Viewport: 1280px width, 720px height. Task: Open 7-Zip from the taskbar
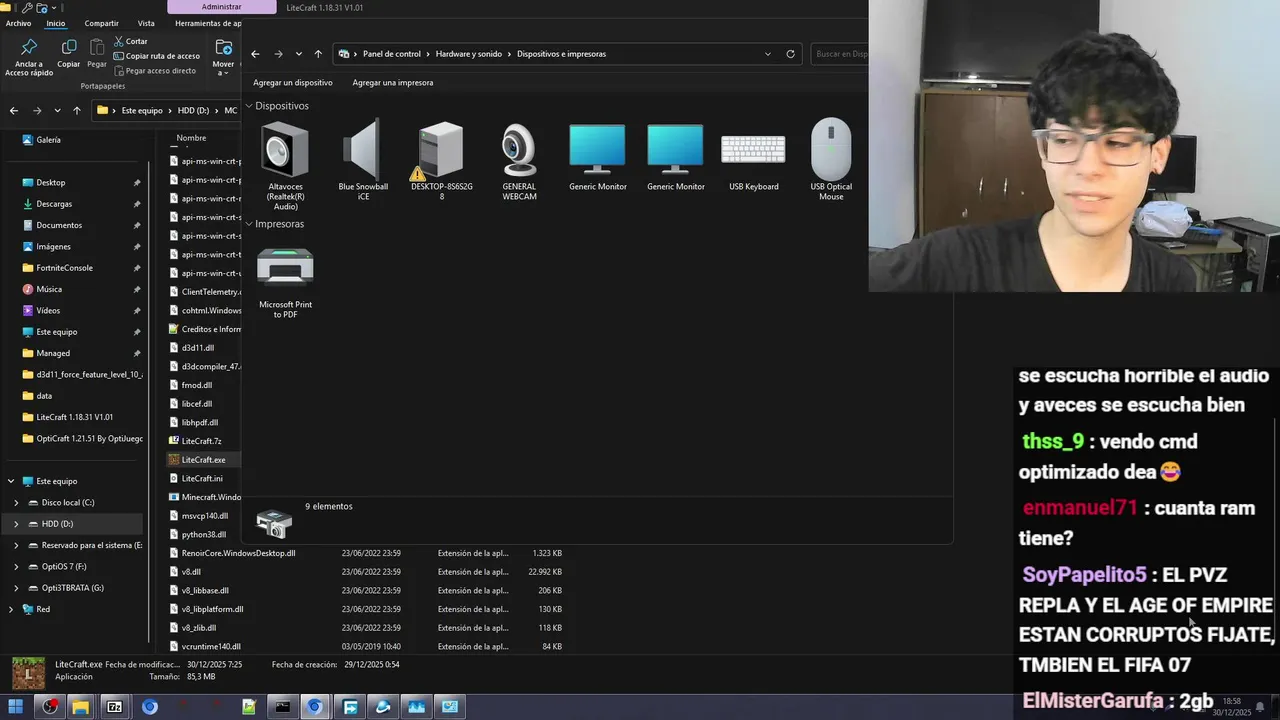tap(114, 707)
